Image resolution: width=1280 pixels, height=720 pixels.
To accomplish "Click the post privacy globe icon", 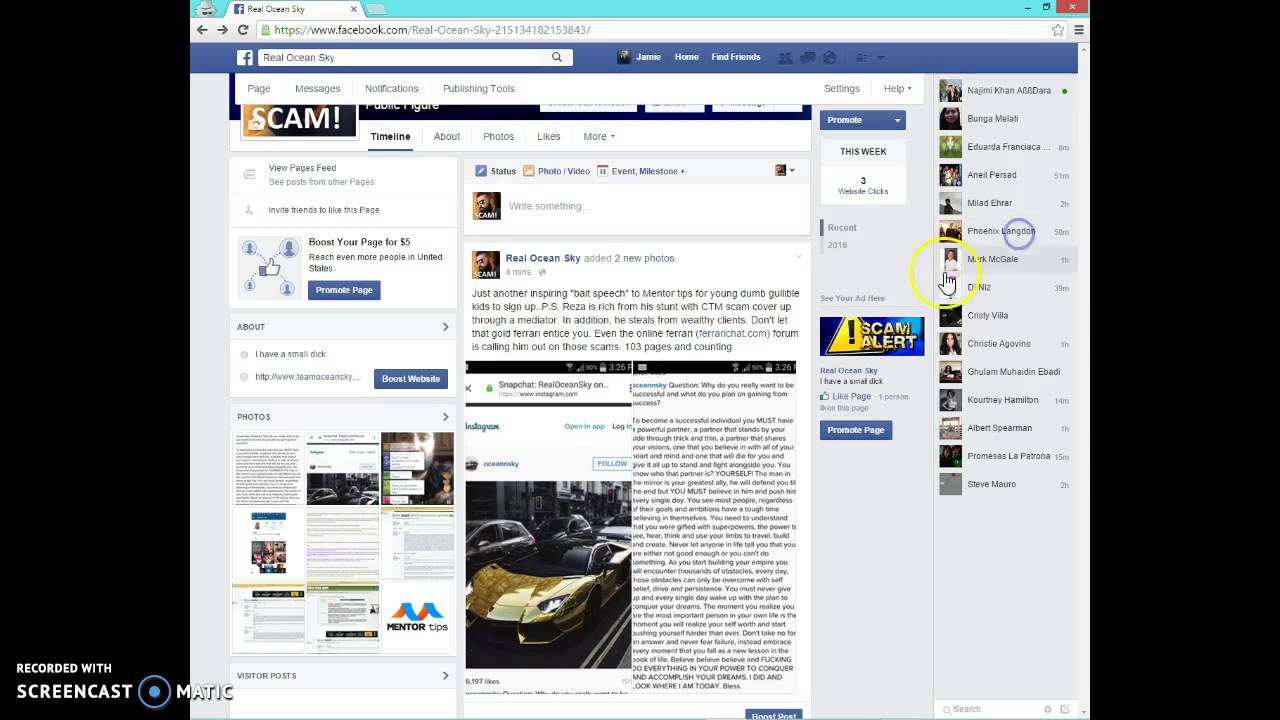I will tap(543, 272).
